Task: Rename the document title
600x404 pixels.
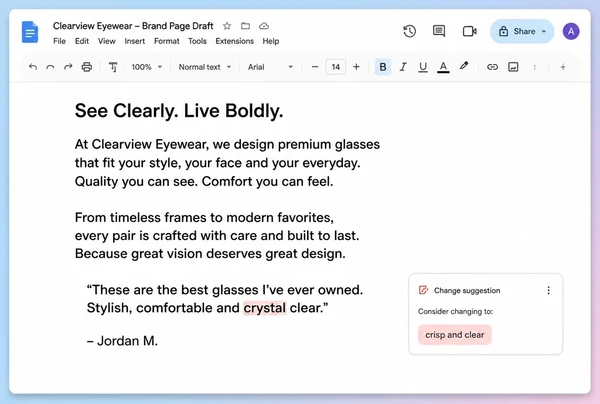Action: point(133,26)
